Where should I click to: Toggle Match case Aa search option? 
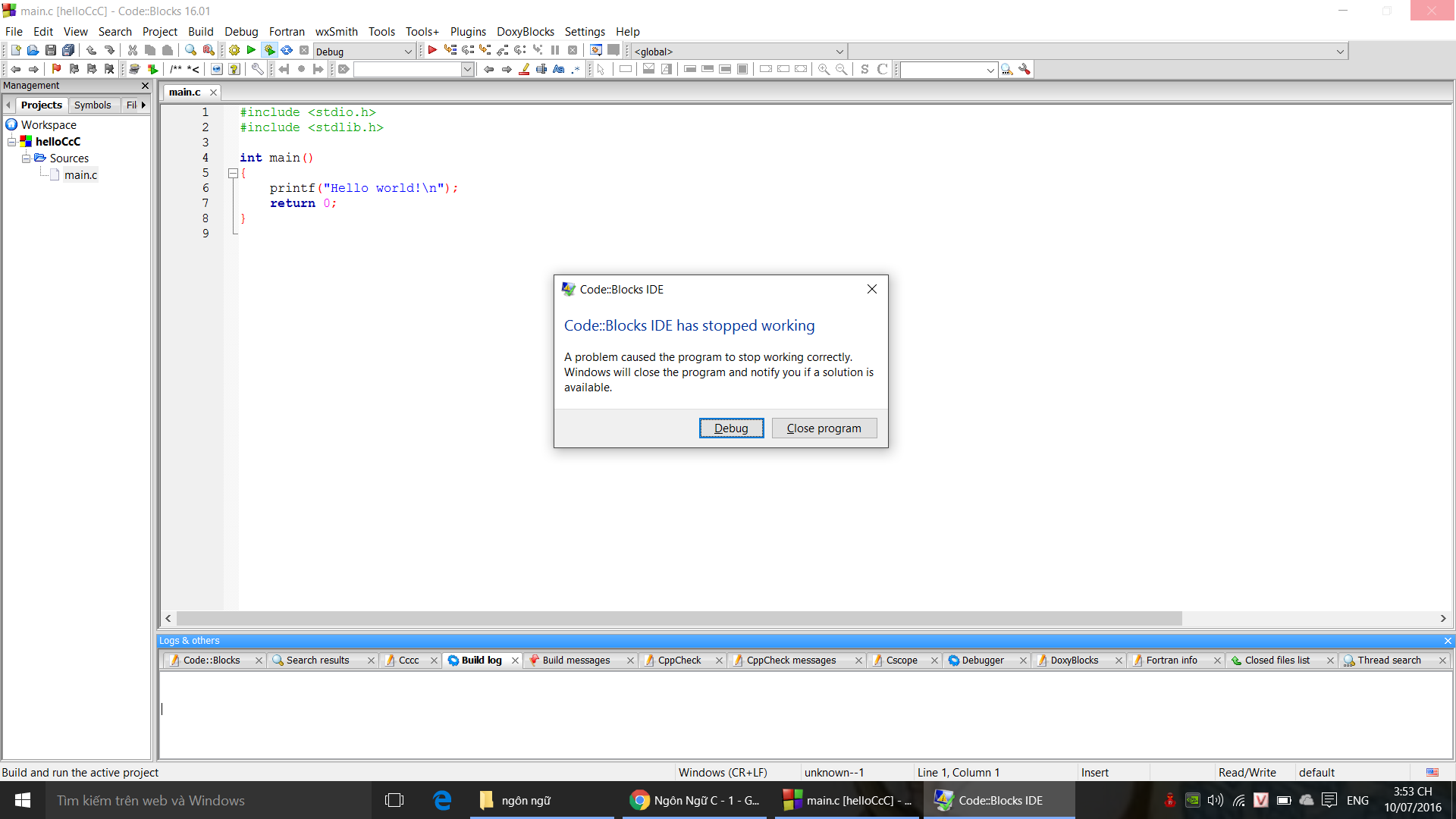[x=559, y=69]
